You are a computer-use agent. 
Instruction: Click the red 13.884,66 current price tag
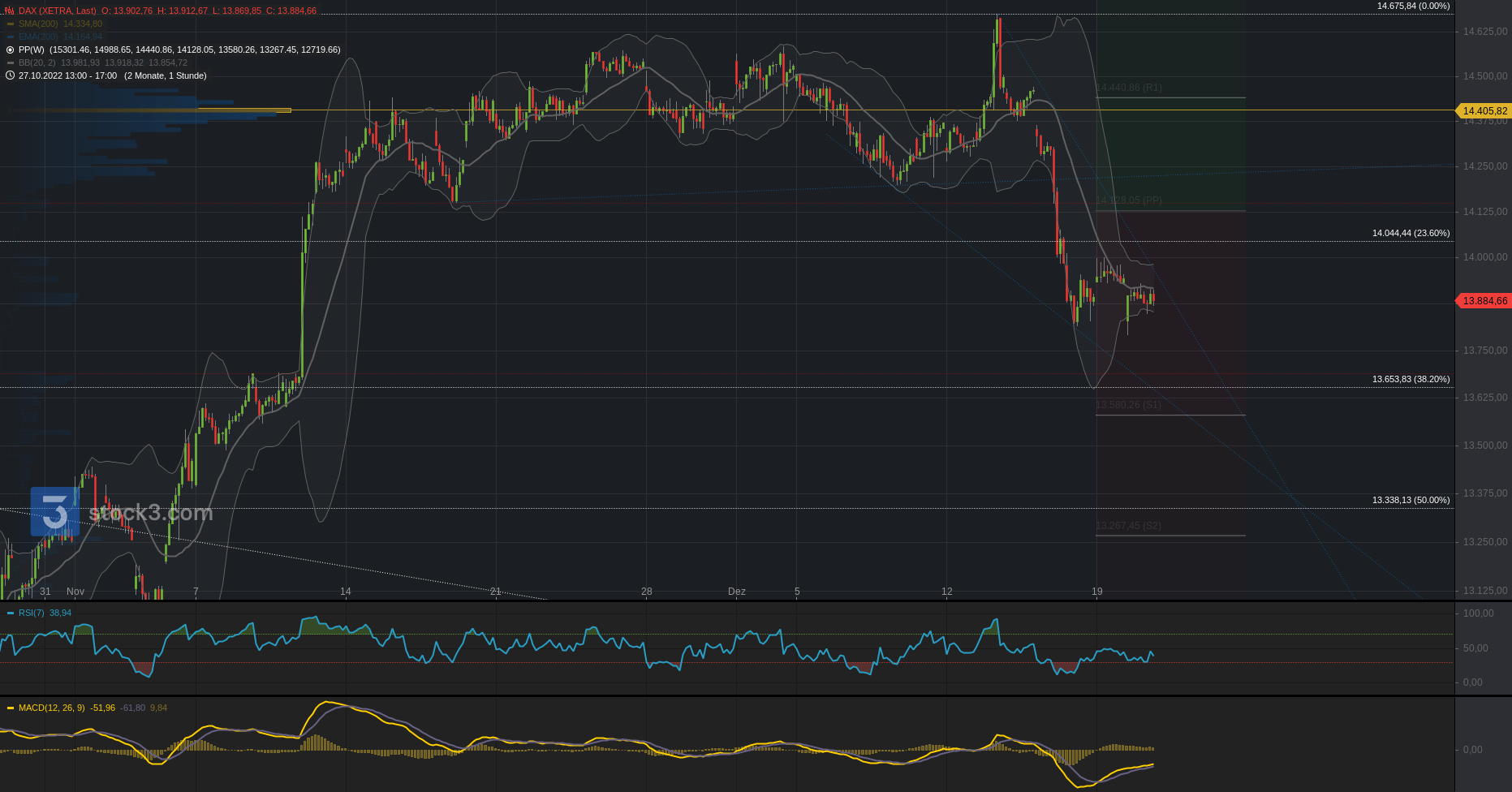point(1484,301)
